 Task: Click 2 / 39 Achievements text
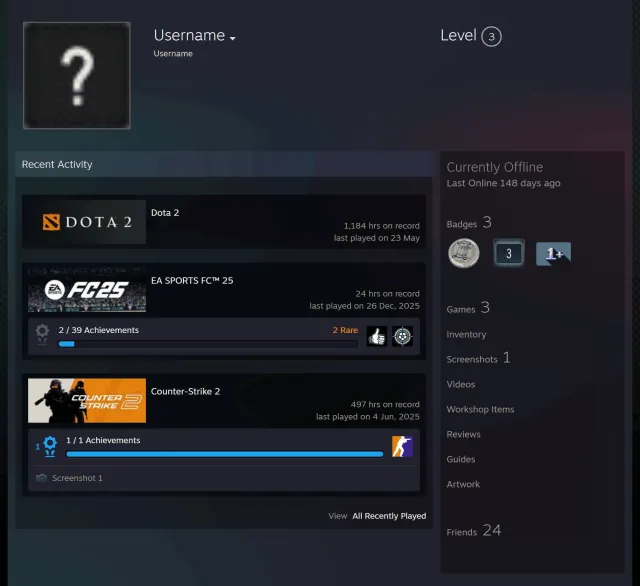pyautogui.click(x=98, y=330)
